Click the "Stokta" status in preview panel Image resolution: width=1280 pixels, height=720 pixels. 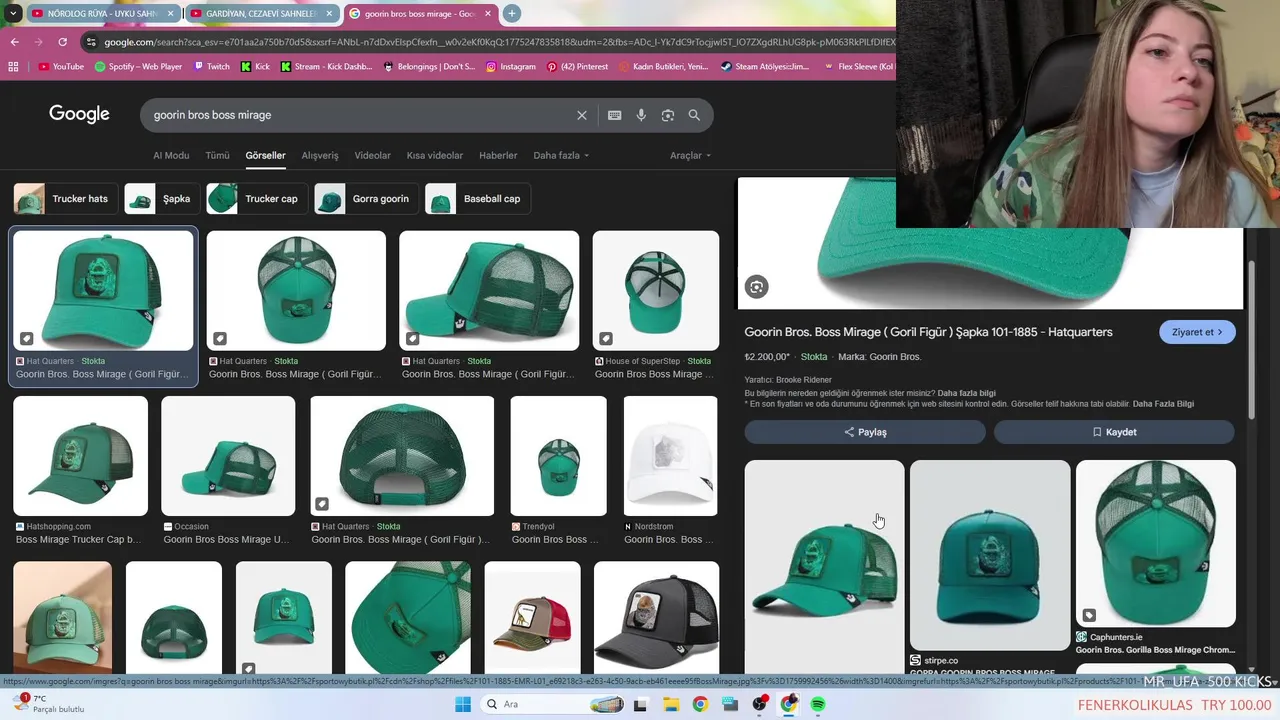tap(814, 357)
